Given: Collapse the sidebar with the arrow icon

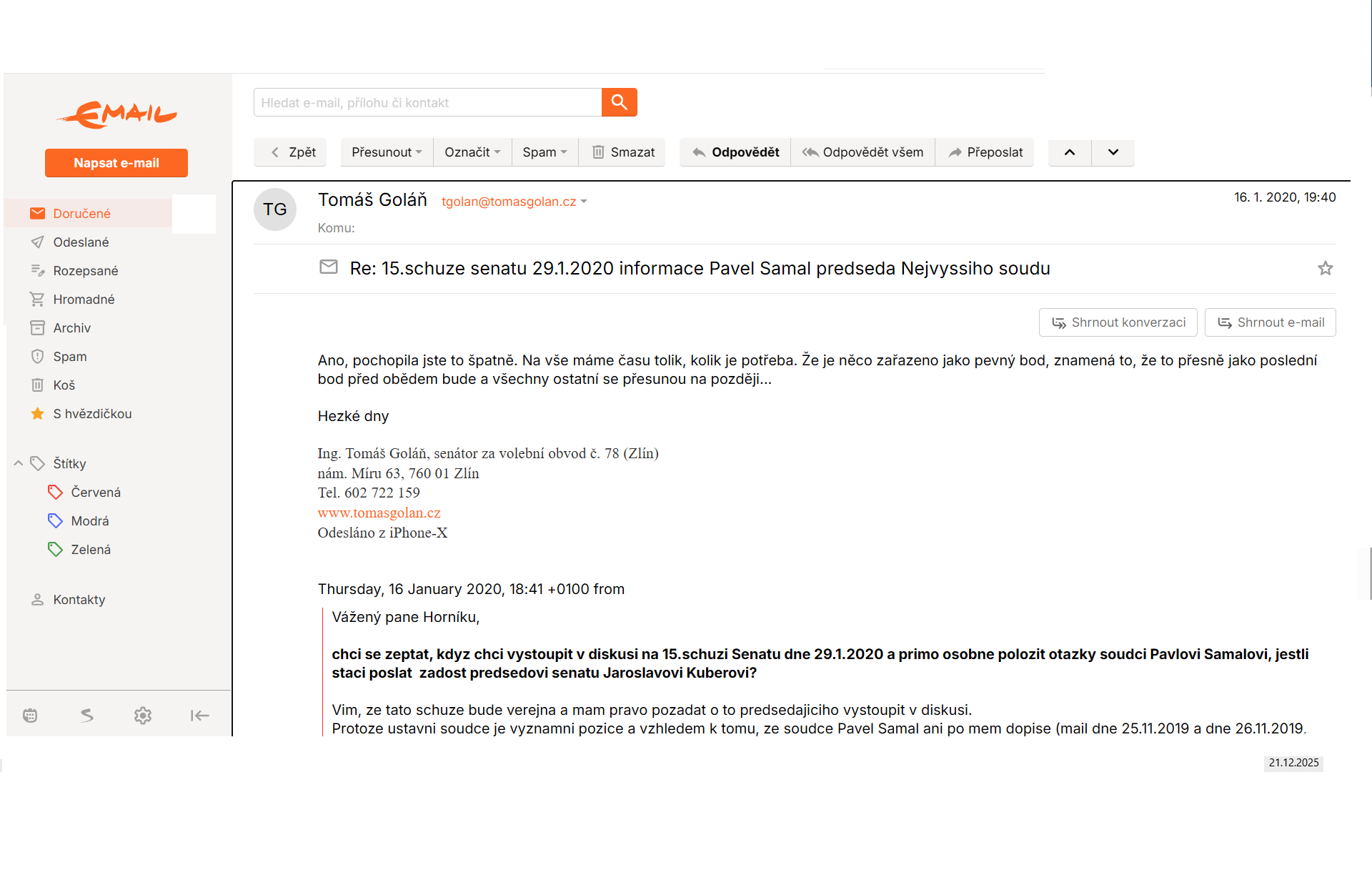Looking at the screenshot, I should 199,716.
